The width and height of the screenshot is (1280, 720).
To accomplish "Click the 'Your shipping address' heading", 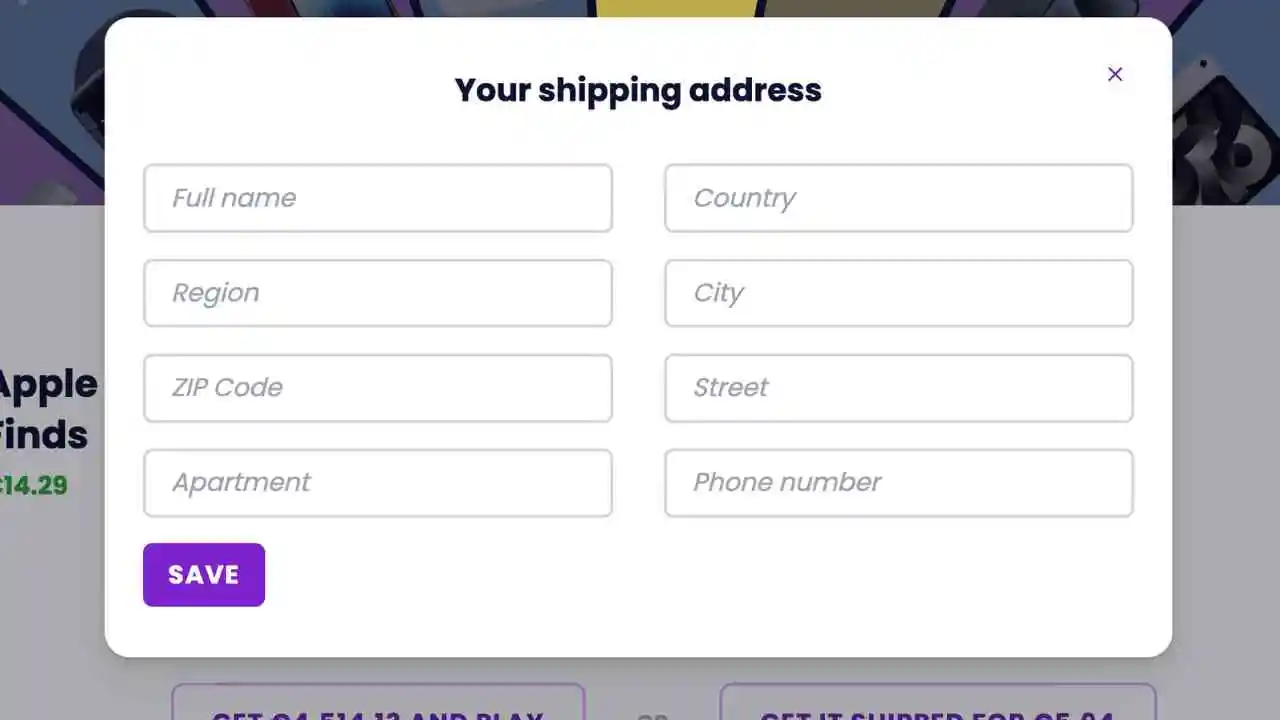I will tap(638, 90).
